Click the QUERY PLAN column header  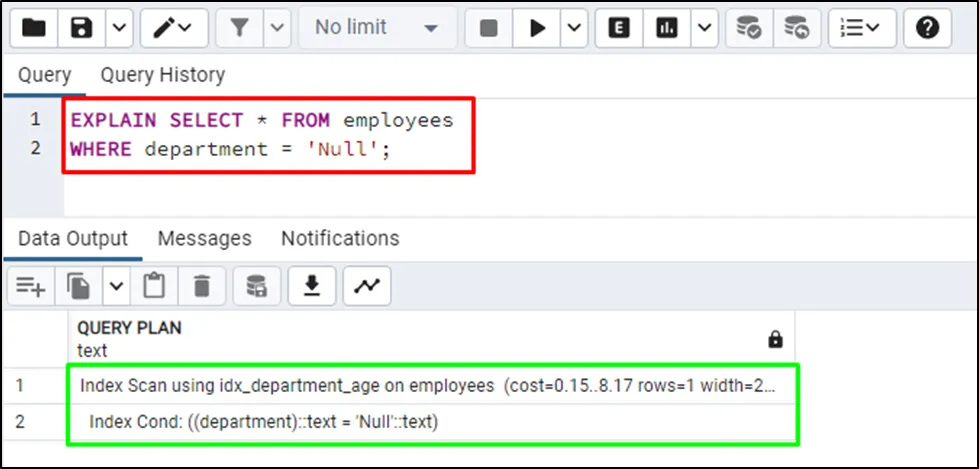pyautogui.click(x=130, y=328)
